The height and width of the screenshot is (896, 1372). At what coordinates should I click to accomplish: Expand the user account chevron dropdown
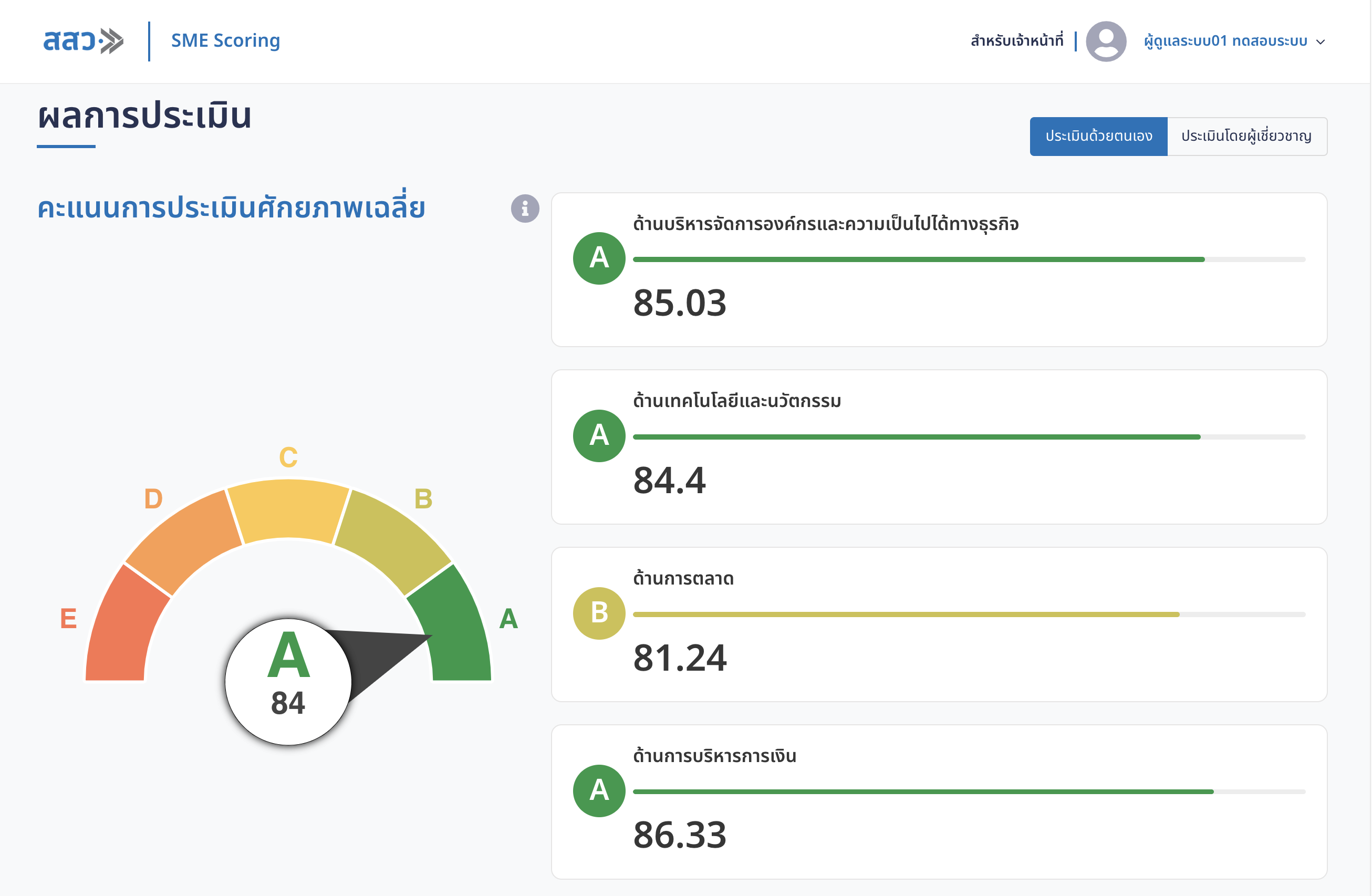[x=1321, y=41]
